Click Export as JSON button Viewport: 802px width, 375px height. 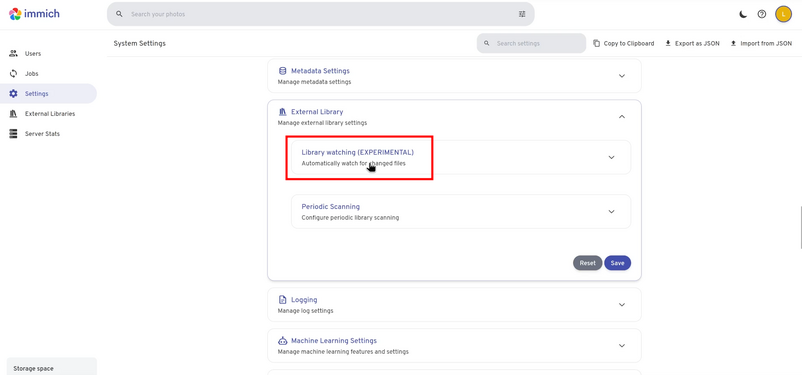pyautogui.click(x=692, y=43)
